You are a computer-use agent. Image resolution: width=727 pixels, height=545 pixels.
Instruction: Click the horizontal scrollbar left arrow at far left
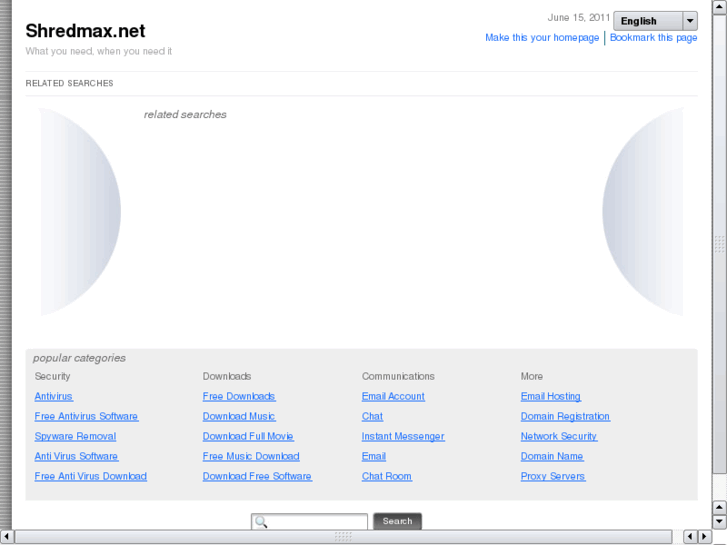6,537
